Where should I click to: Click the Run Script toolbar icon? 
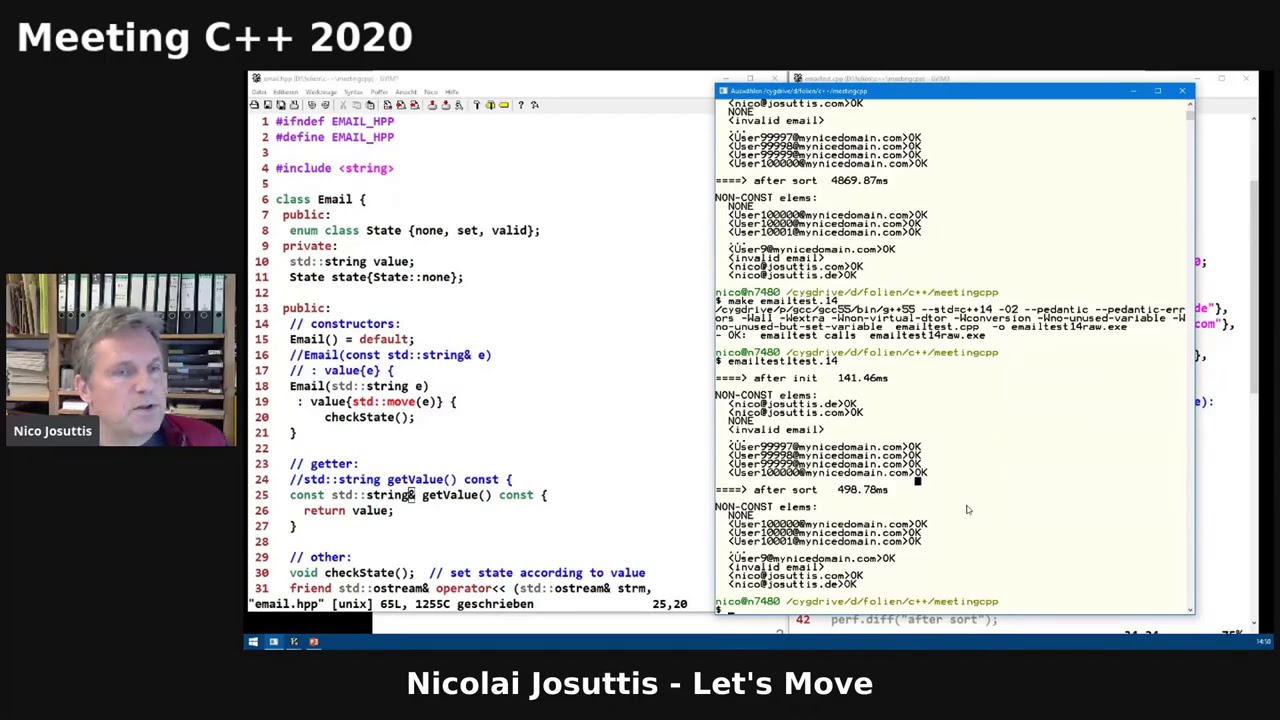click(x=459, y=105)
